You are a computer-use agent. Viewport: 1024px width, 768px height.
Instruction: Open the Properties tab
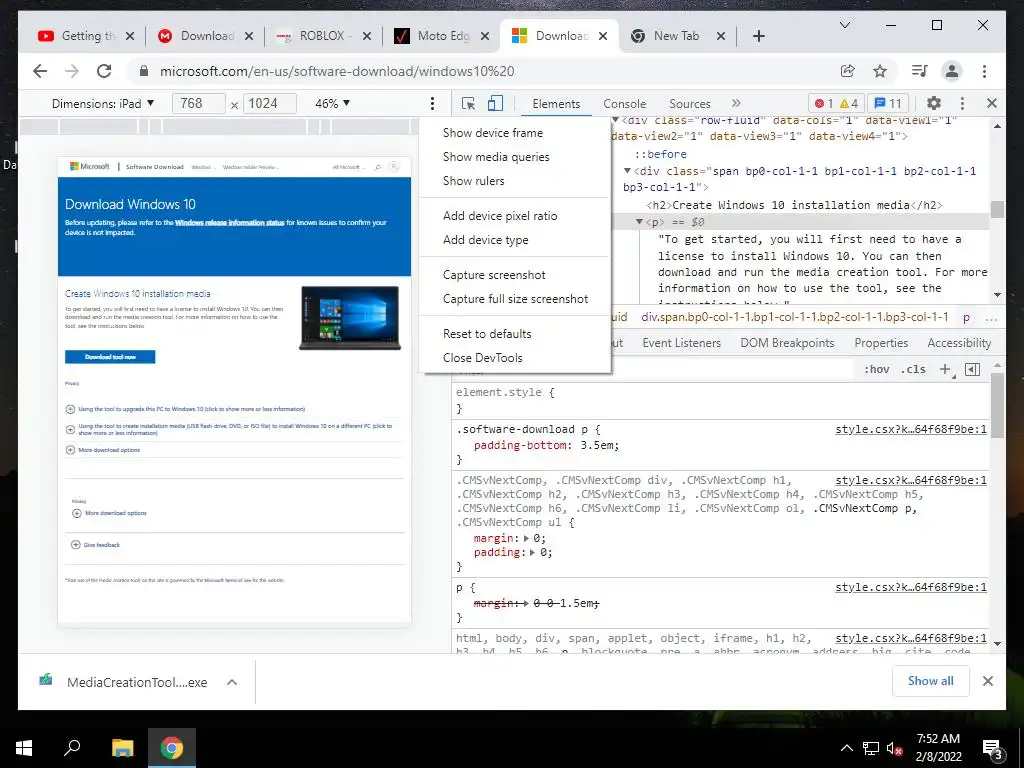(881, 343)
